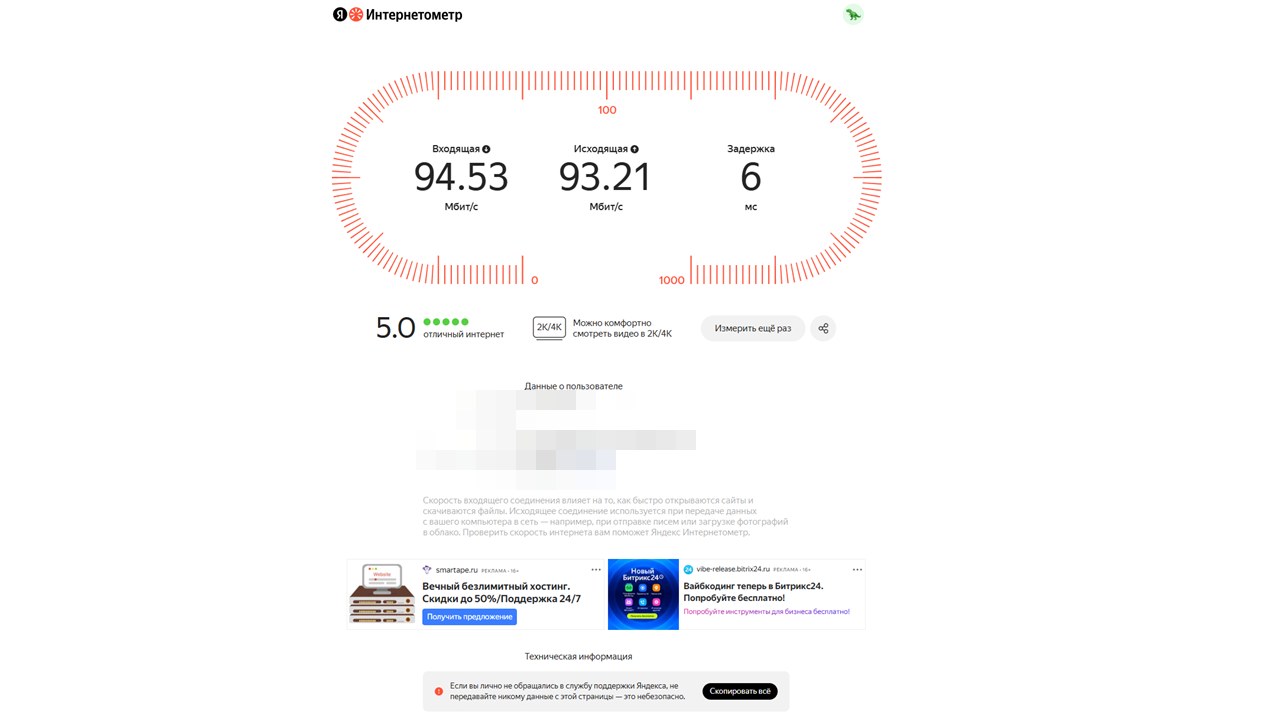Click the red warning icon in notice
The height and width of the screenshot is (719, 1280).
[438, 691]
